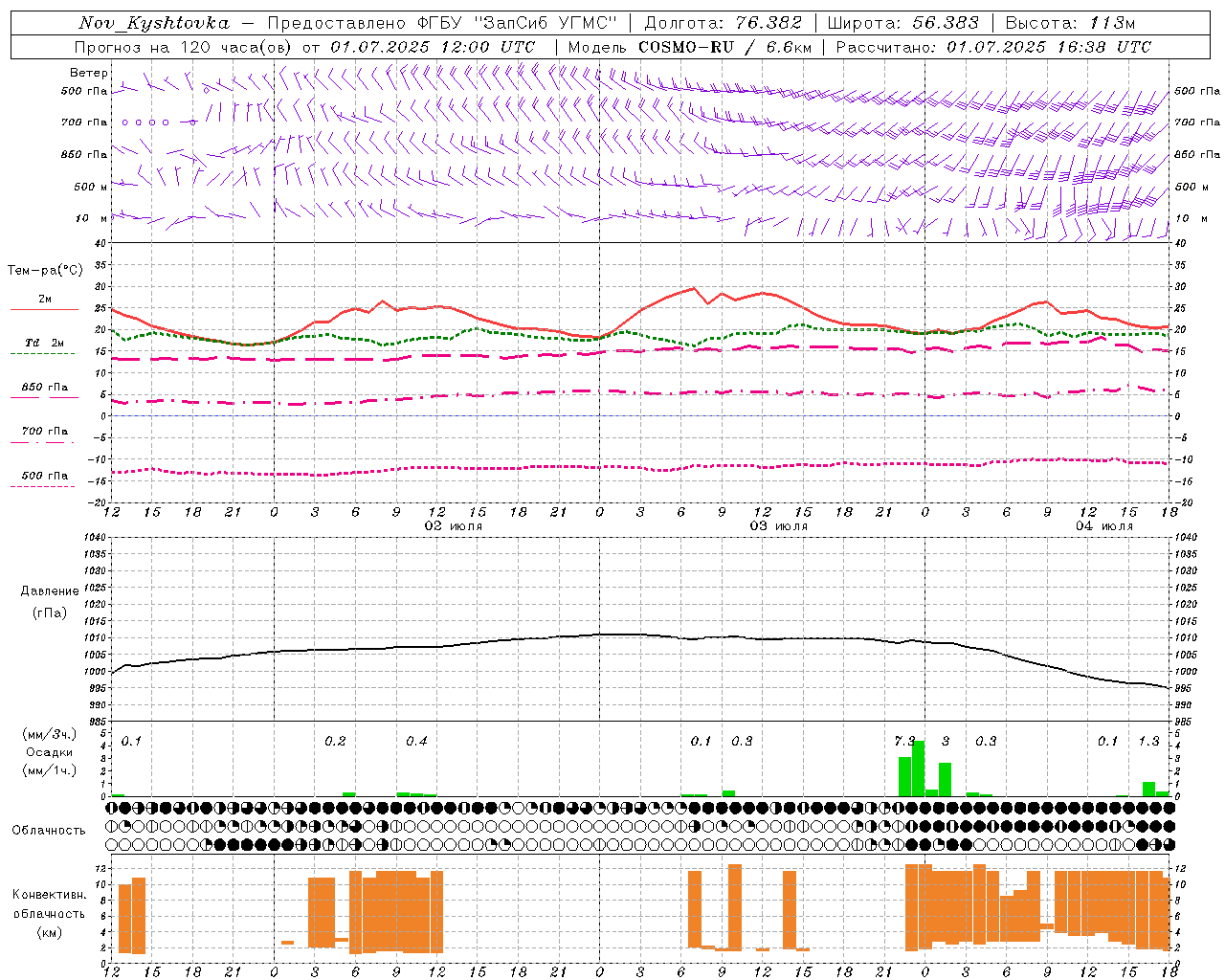Click the 850 гПа temperature legend label
The height and width of the screenshot is (980, 1225).
[45, 388]
